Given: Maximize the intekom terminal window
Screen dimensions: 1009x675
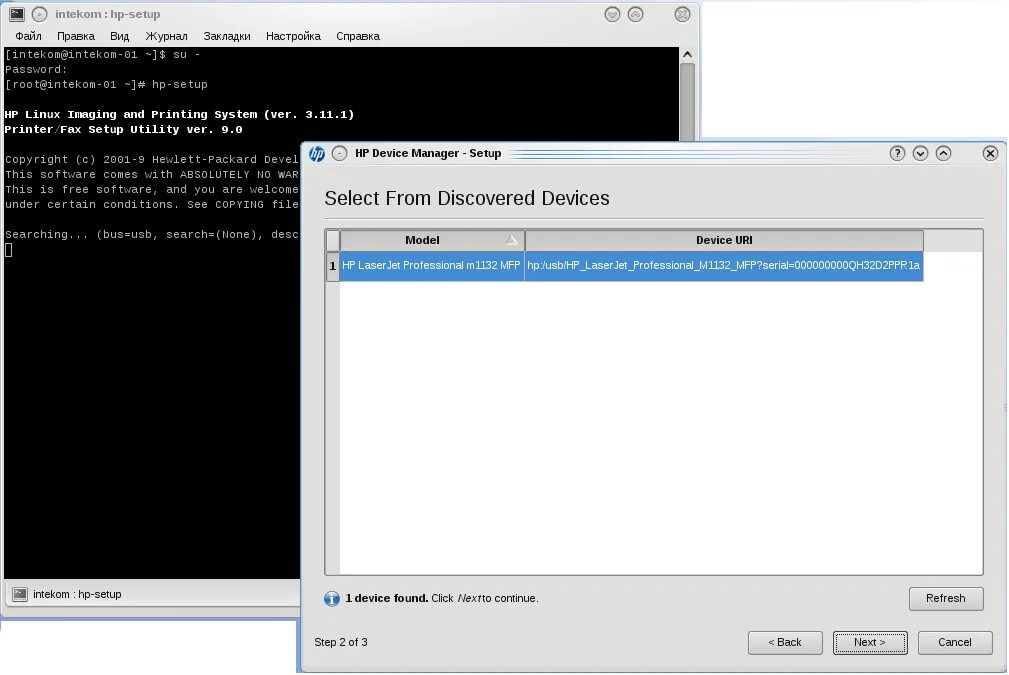Looking at the screenshot, I should pos(635,14).
